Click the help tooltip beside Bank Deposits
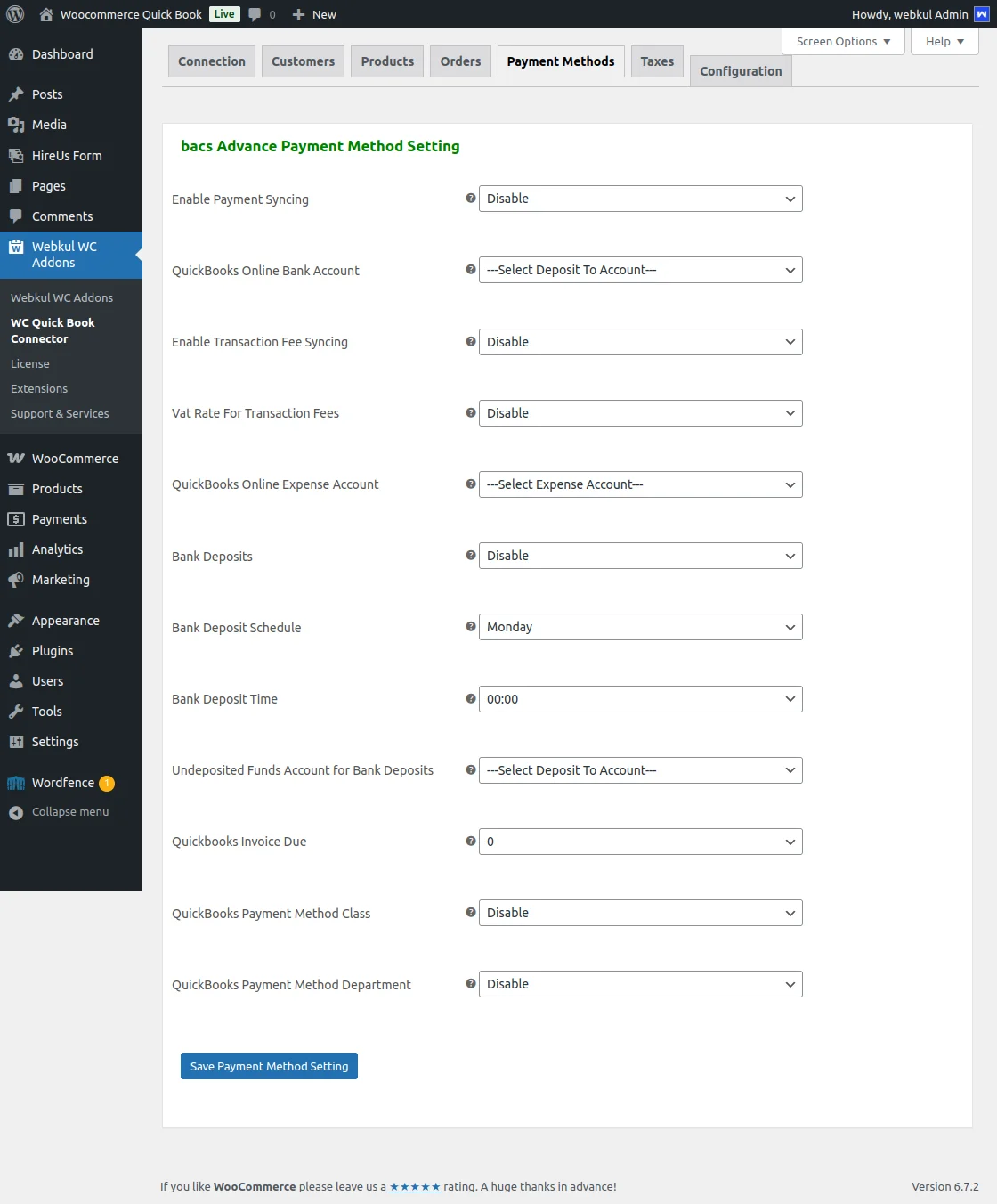The height and width of the screenshot is (1204, 997). tap(471, 555)
